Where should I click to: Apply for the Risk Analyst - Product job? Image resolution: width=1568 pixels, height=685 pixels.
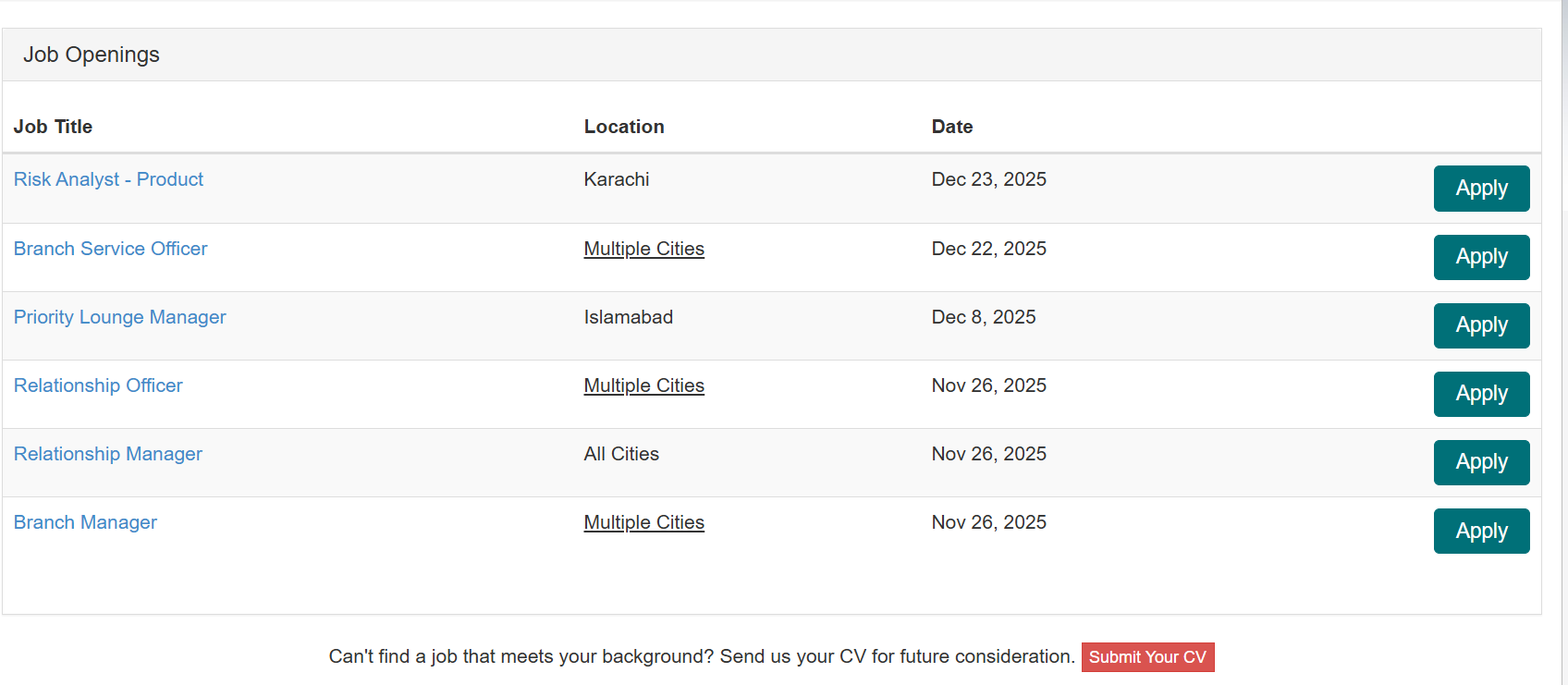click(1481, 189)
